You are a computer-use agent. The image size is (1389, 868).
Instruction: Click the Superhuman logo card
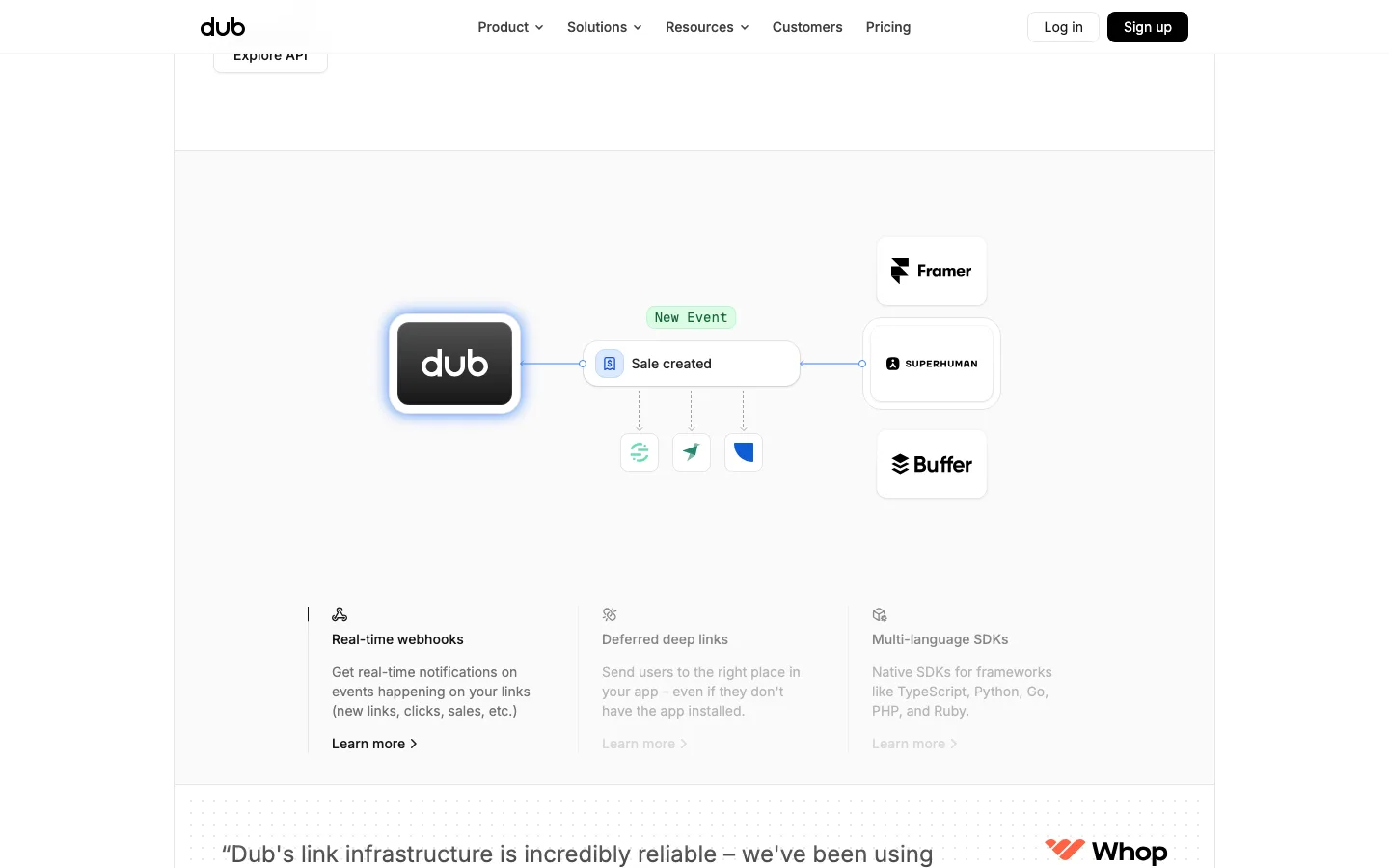tap(932, 364)
